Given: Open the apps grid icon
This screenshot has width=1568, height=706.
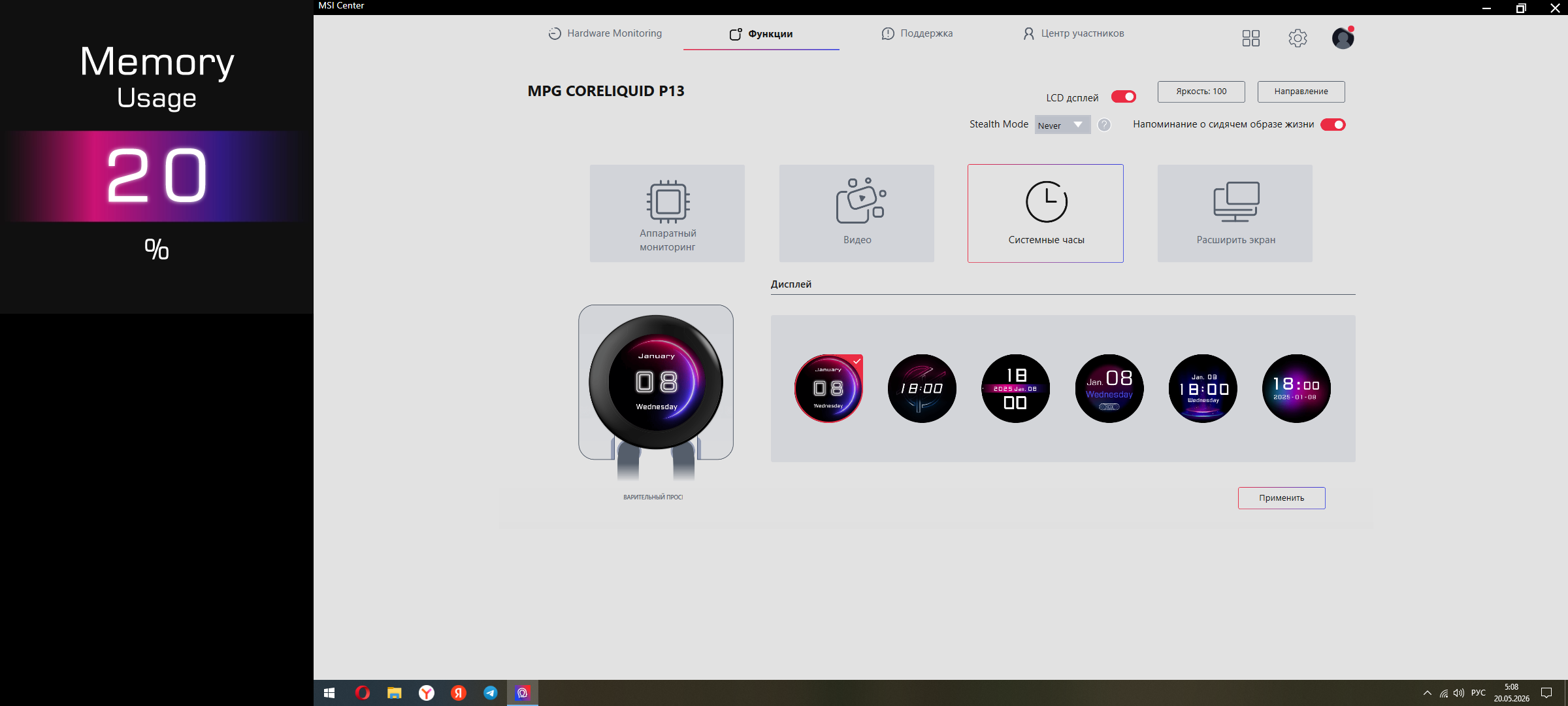Looking at the screenshot, I should (1251, 39).
